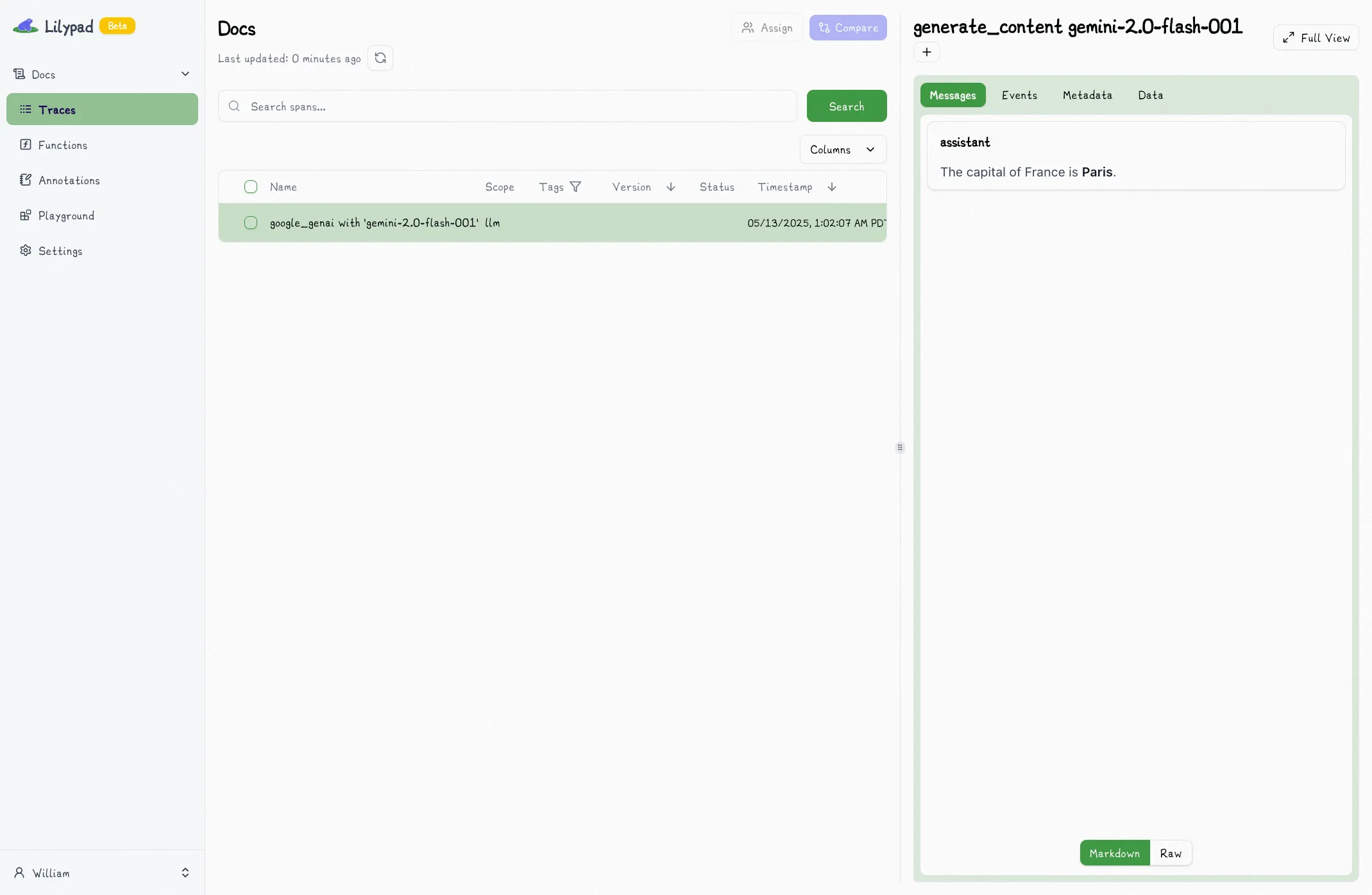Click the refresh icon beside Last updated

point(380,58)
